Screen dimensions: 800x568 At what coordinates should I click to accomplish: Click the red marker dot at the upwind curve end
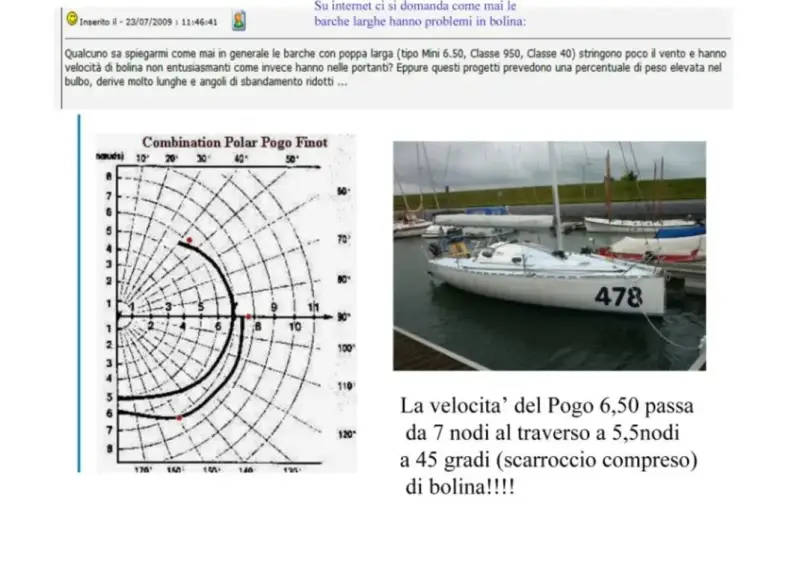[189, 240]
